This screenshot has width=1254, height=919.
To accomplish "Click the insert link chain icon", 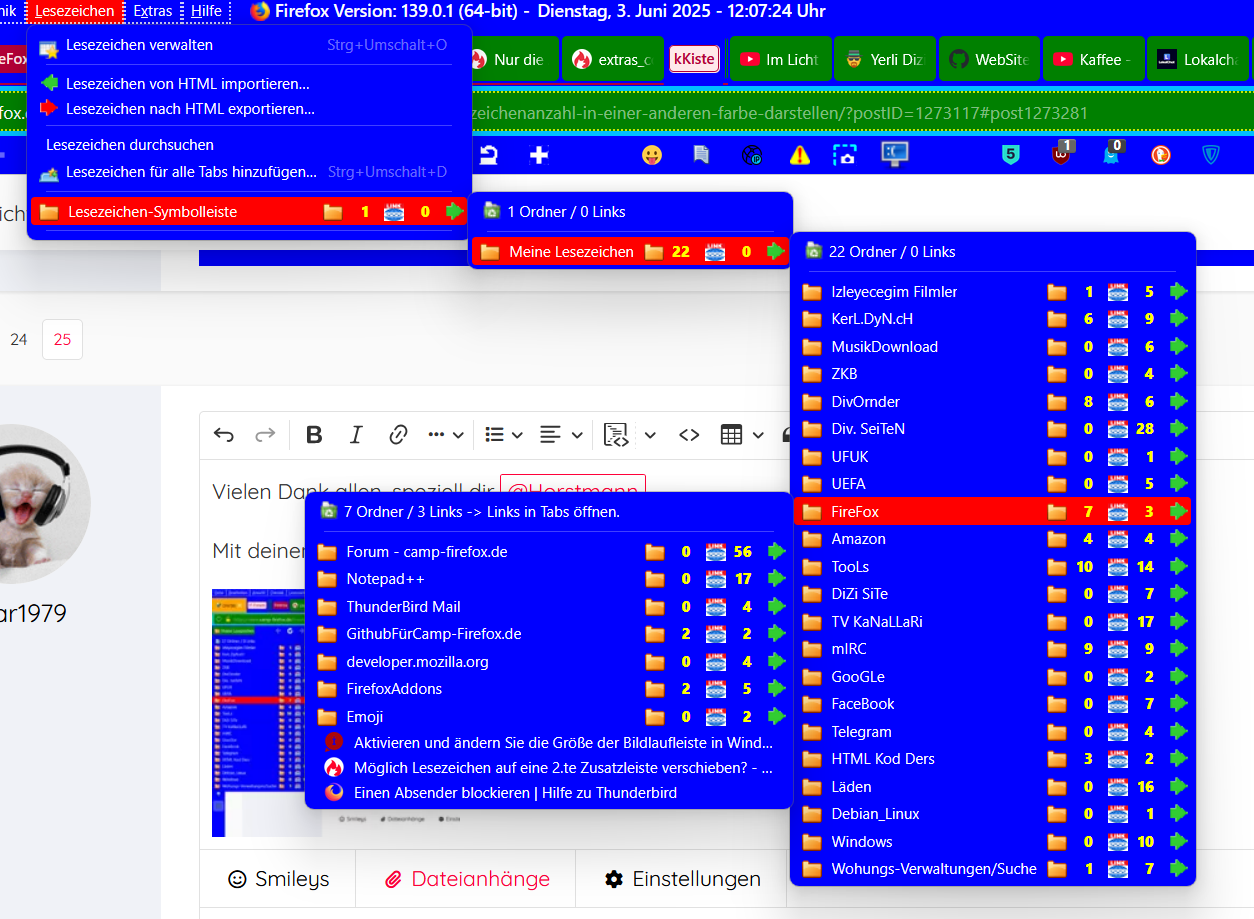I will click(398, 435).
